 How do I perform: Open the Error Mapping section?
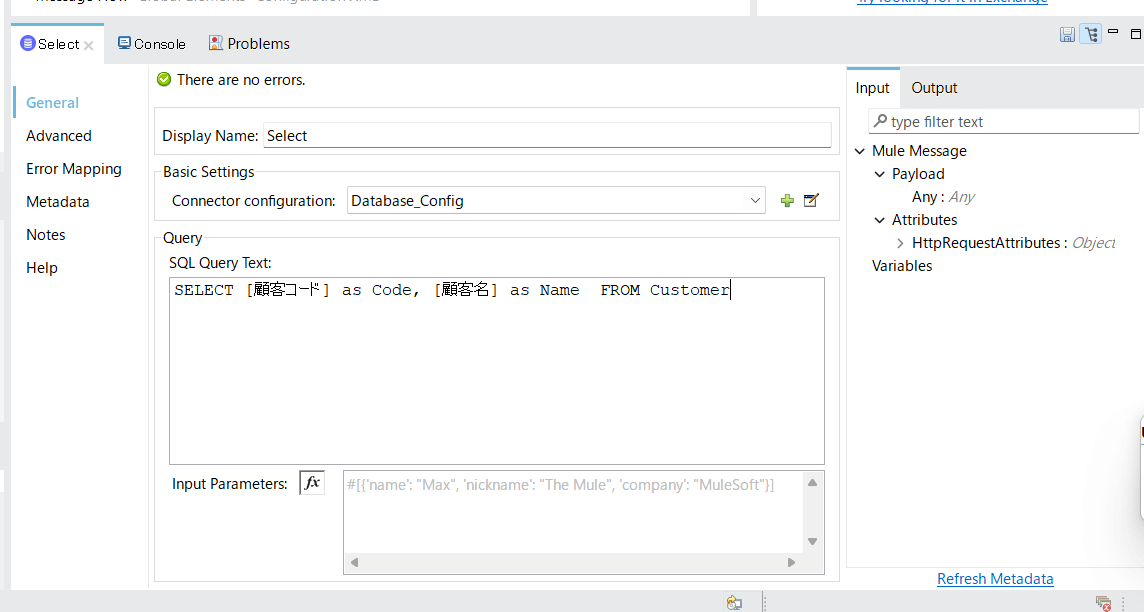[74, 169]
